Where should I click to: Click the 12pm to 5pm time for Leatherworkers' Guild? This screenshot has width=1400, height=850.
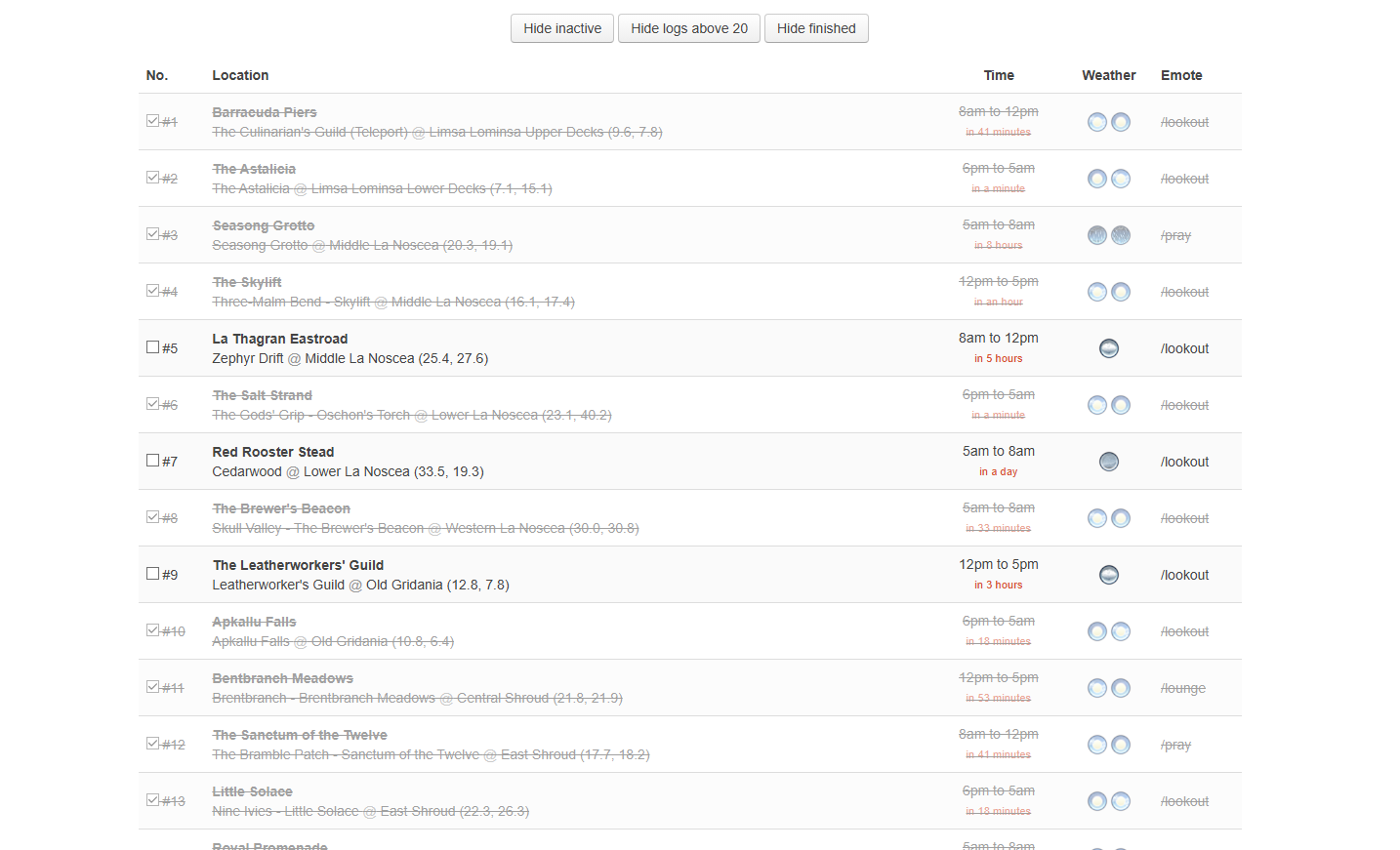point(999,564)
